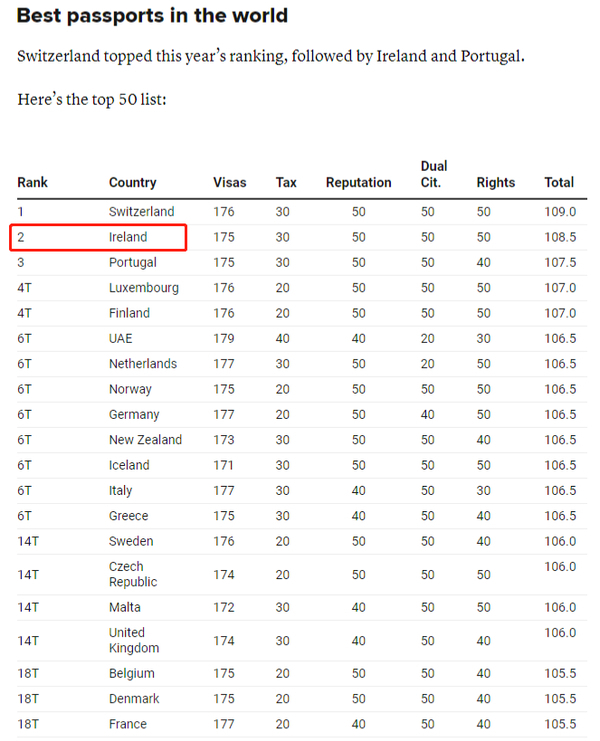Screen dimensions: 600x741
Task: Click the Tax column header
Action: click(x=286, y=182)
